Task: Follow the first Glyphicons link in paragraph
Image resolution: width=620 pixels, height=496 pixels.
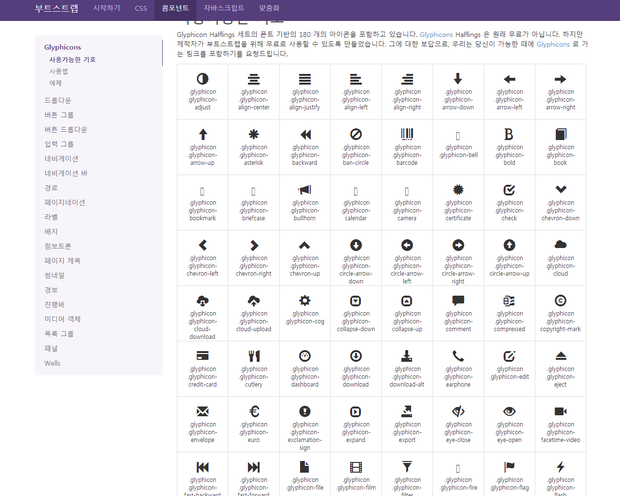Action: coord(436,34)
